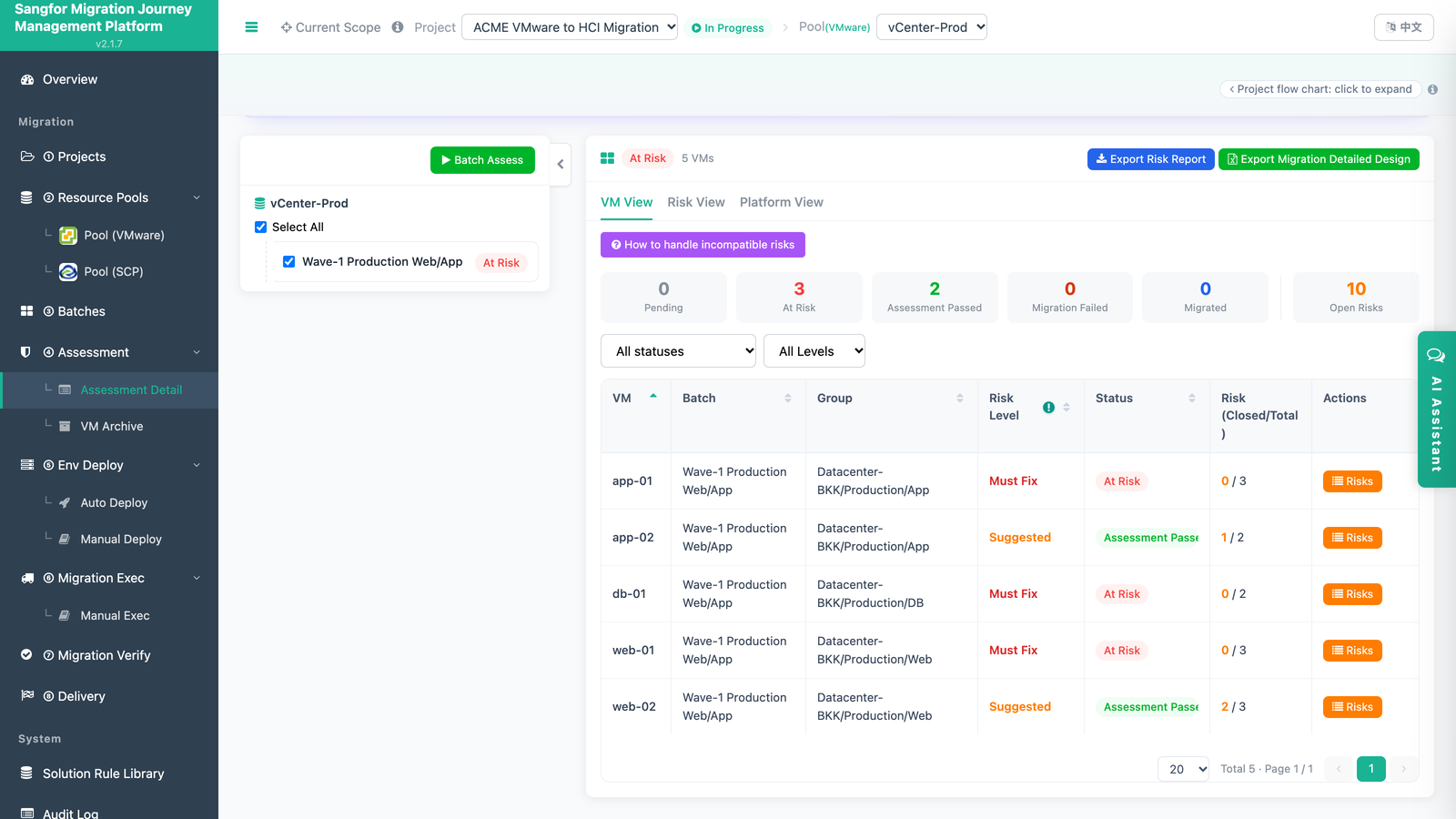Expand the project flow chart
The width and height of the screenshot is (1456, 819).
point(1320,89)
